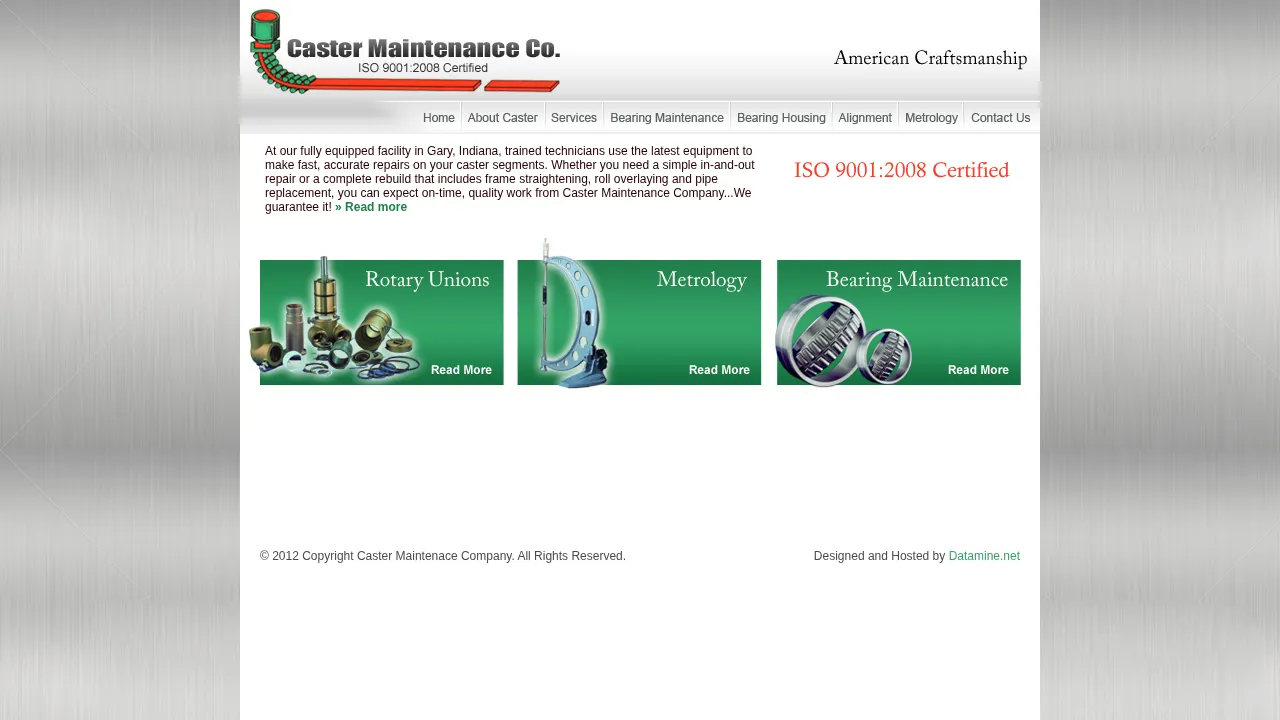The width and height of the screenshot is (1280, 720).
Task: Go to the About Caster page
Action: [x=502, y=118]
